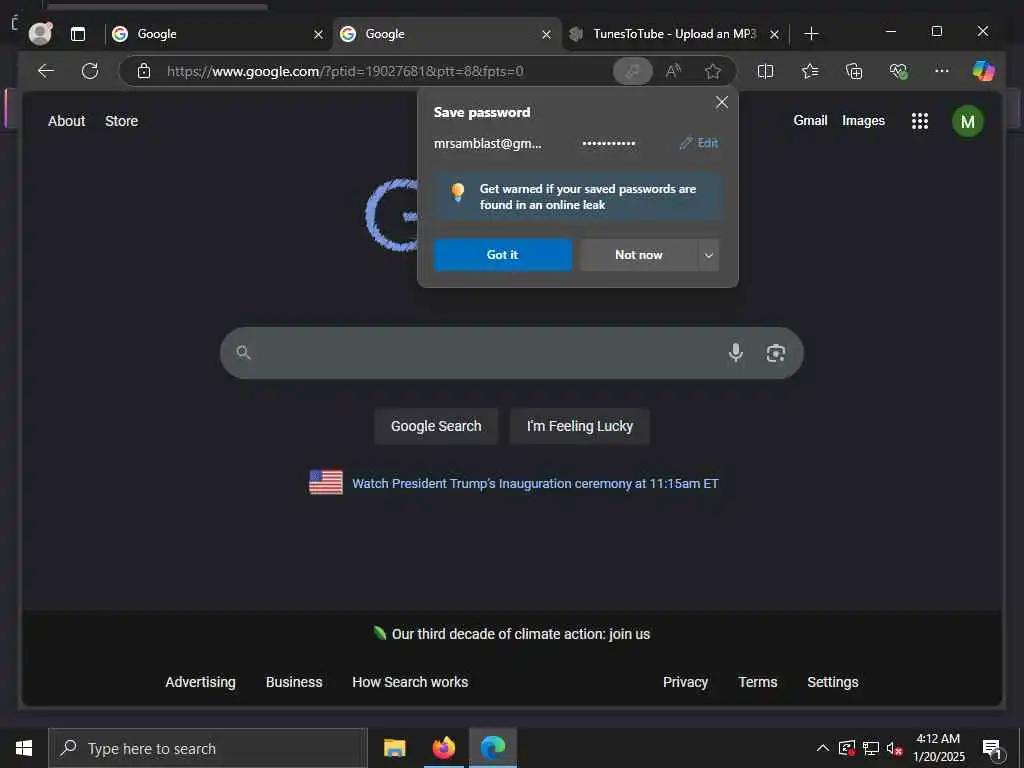Close the first Google tab
This screenshot has width=1024, height=768.
click(x=318, y=34)
